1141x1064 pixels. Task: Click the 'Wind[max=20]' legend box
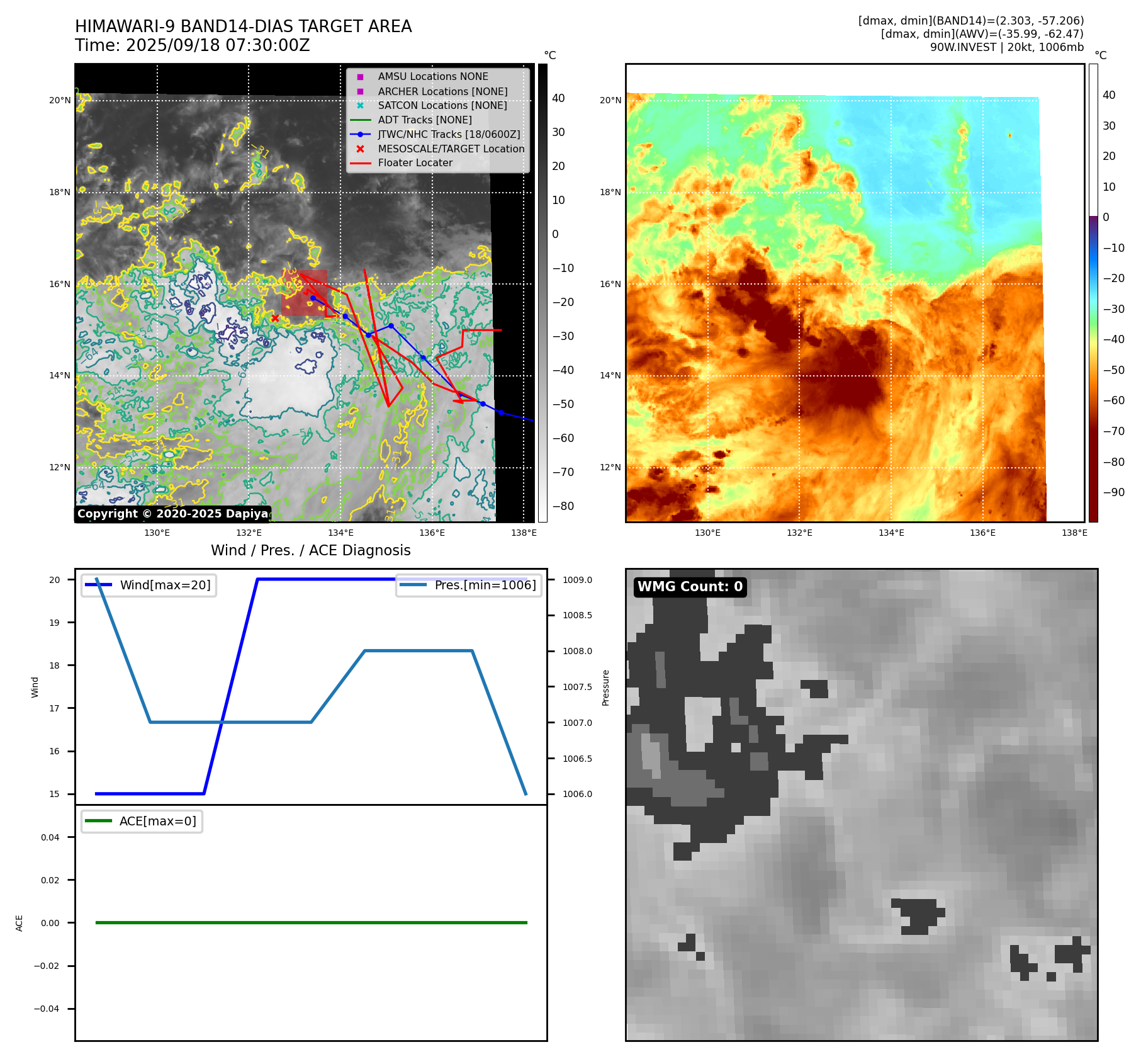pyautogui.click(x=149, y=585)
